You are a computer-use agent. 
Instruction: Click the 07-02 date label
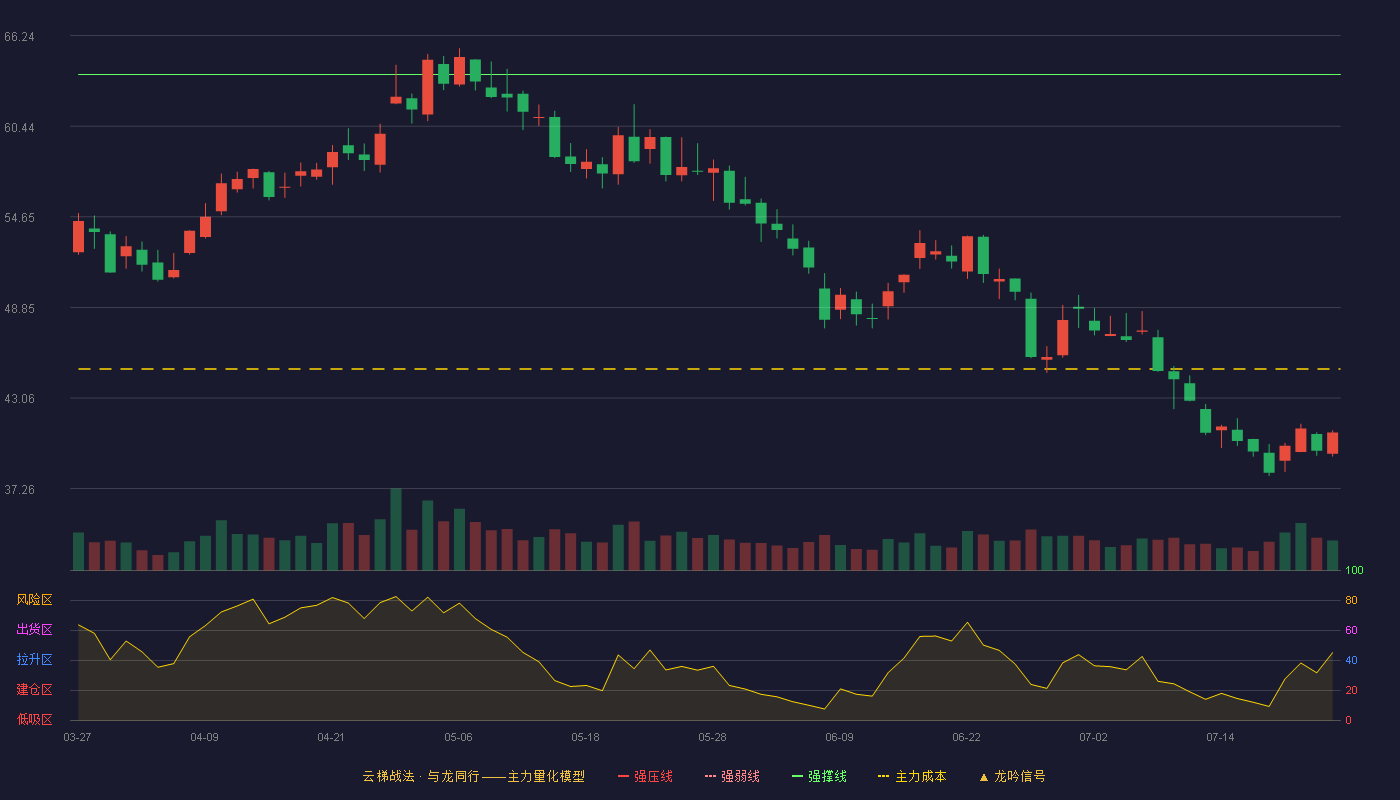point(1093,737)
